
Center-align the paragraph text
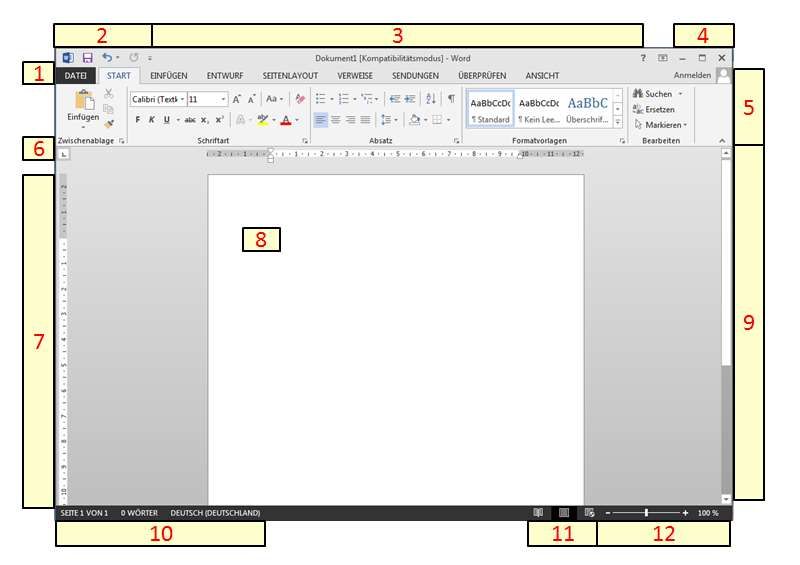pos(335,120)
